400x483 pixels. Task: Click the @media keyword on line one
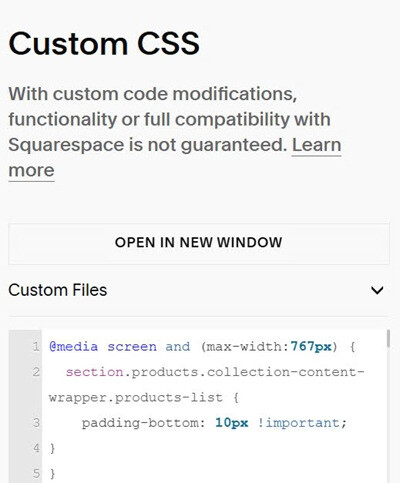[74, 347]
